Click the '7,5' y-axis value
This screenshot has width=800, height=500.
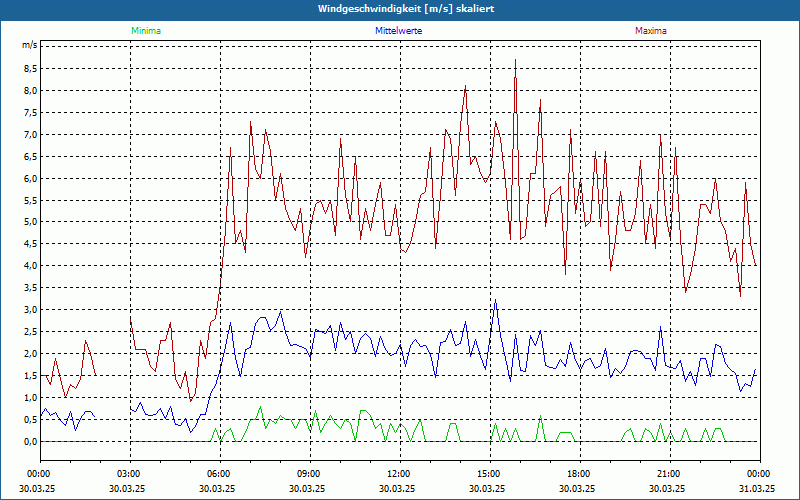click(x=31, y=113)
